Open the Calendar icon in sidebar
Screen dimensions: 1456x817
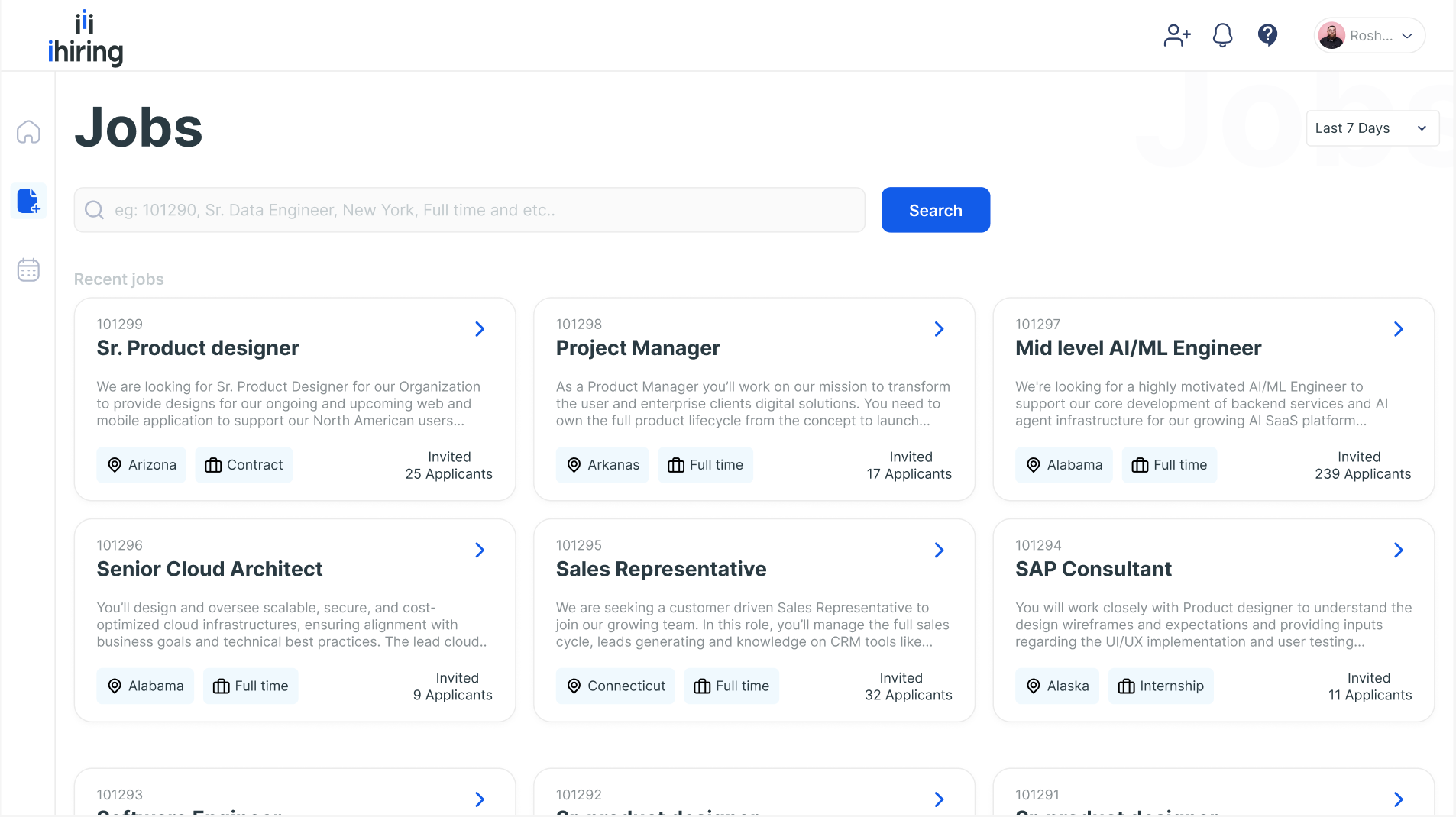28,270
